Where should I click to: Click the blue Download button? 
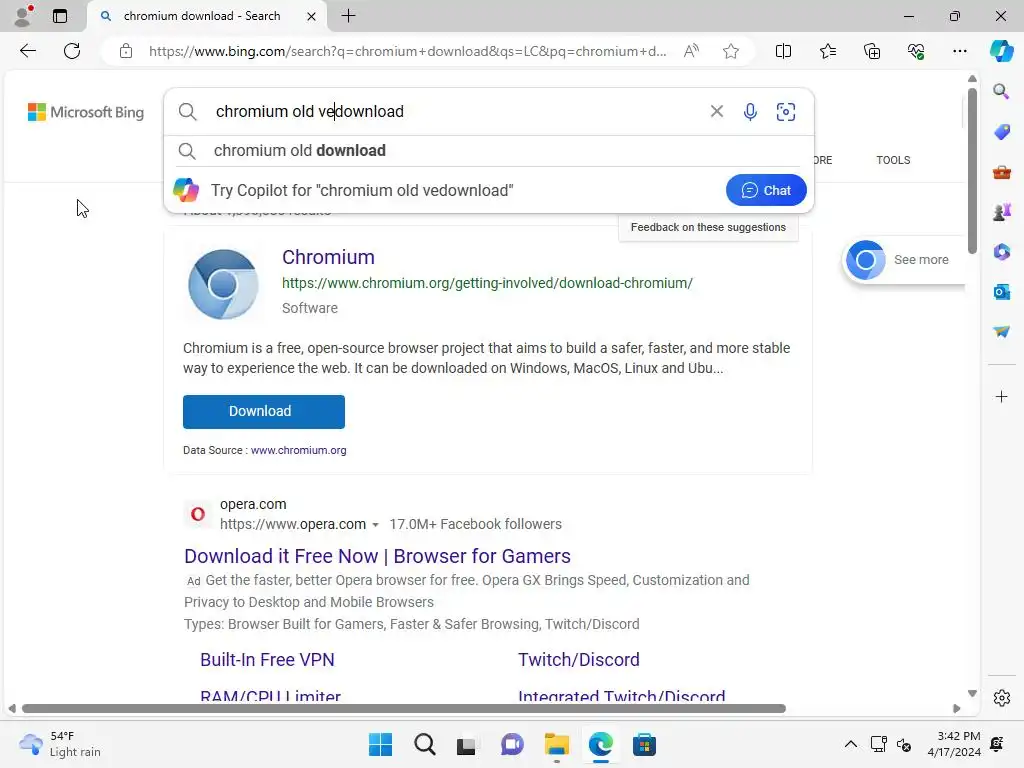tap(264, 411)
